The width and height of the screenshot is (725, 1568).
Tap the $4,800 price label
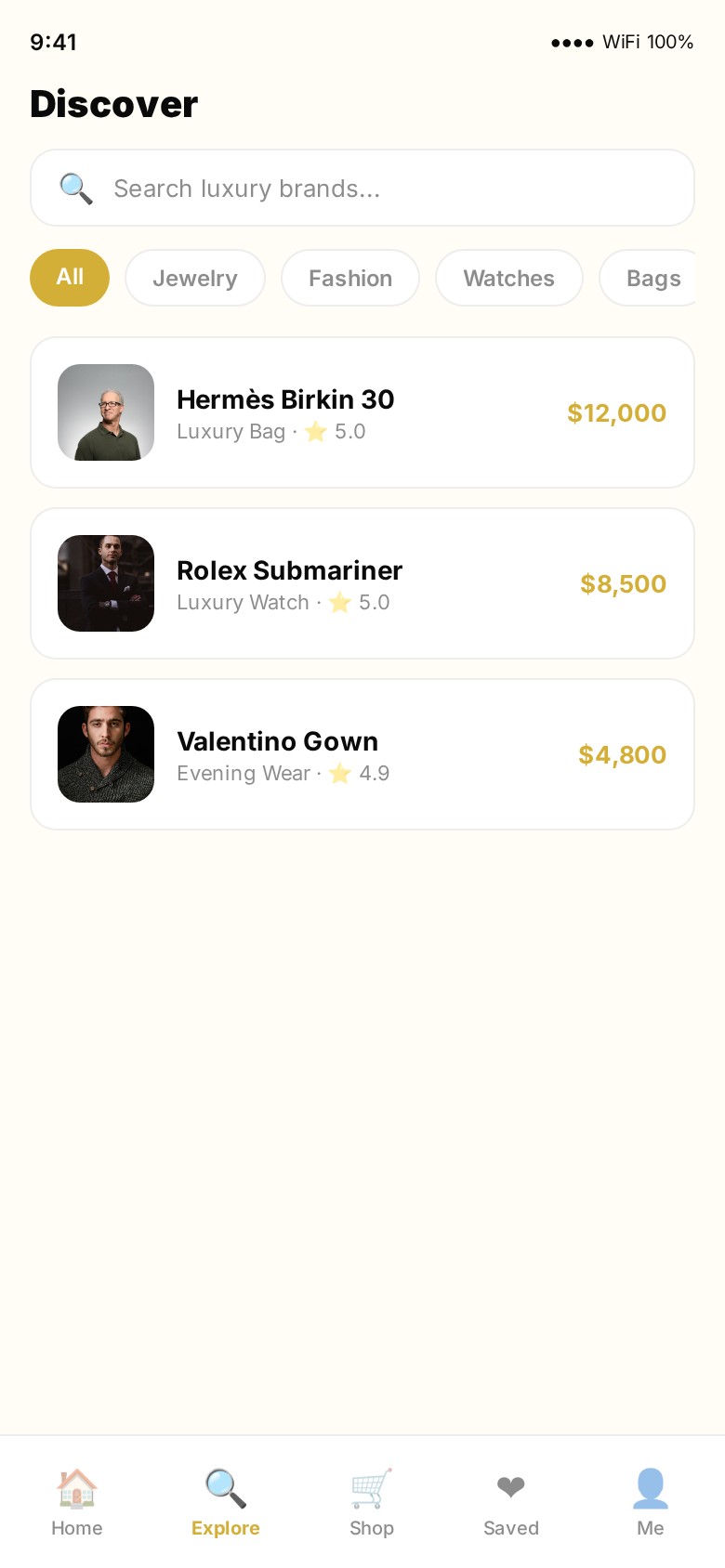[x=622, y=755]
